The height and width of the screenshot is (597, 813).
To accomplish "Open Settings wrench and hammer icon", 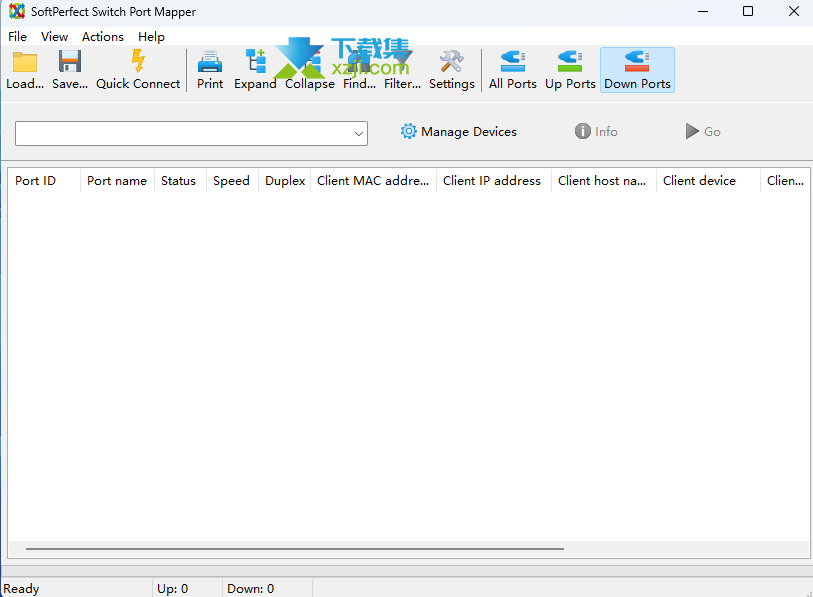I will (452, 62).
